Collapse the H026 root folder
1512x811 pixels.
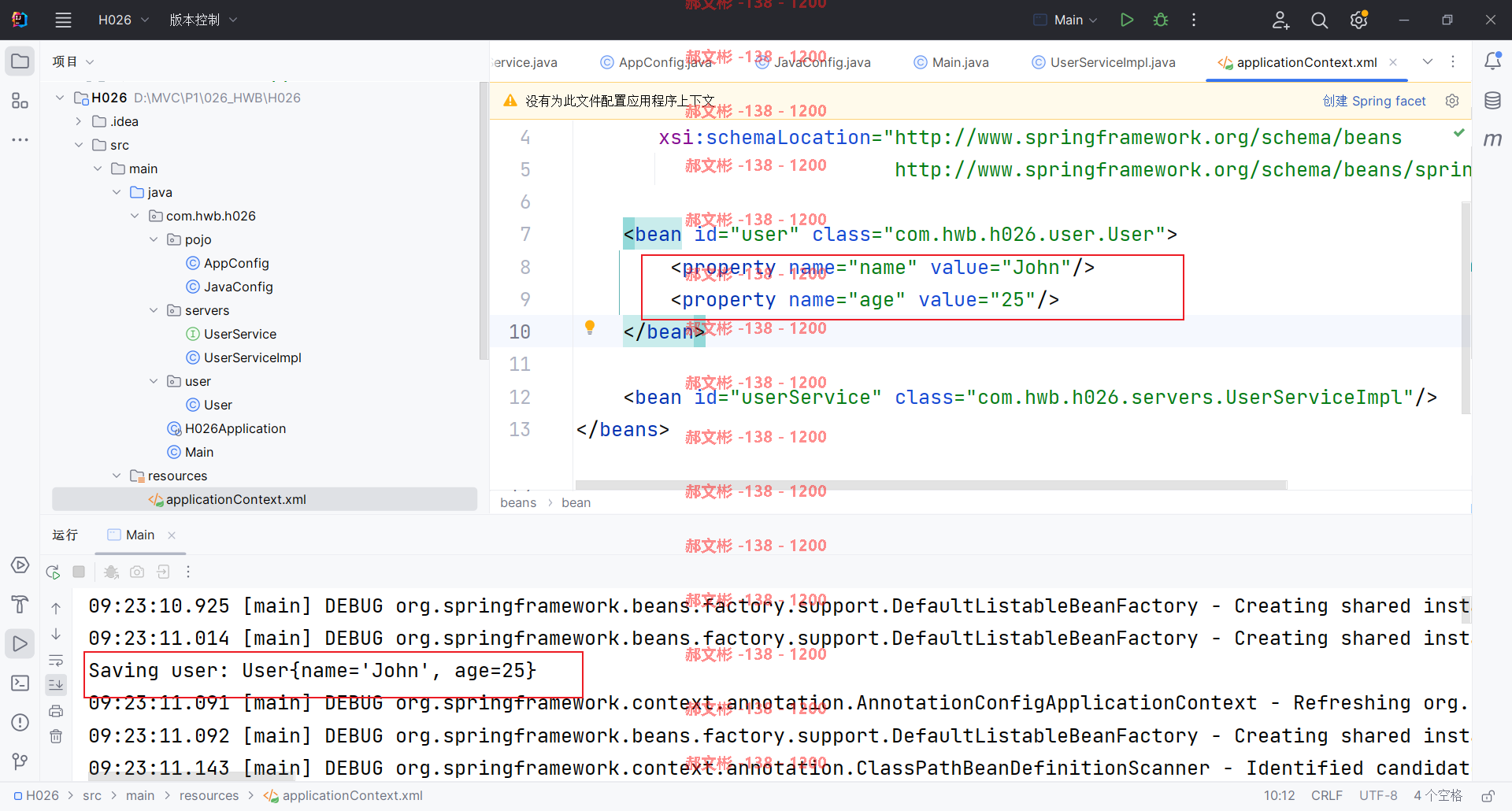click(x=60, y=98)
